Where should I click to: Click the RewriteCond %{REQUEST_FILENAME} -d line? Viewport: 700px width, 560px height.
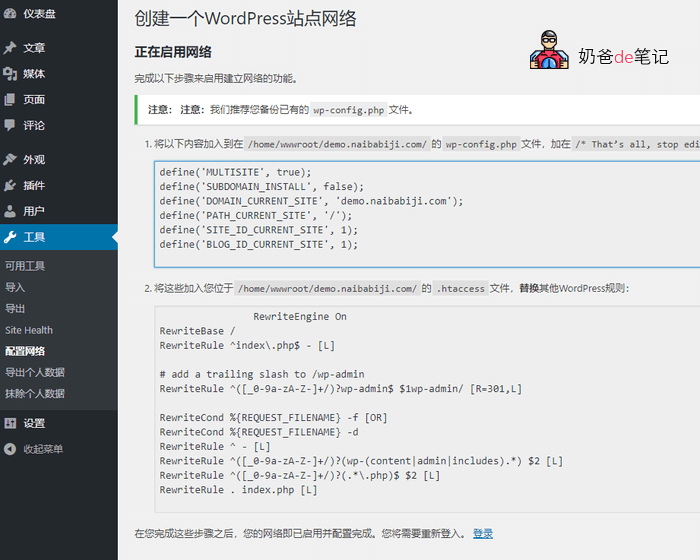[x=259, y=432]
